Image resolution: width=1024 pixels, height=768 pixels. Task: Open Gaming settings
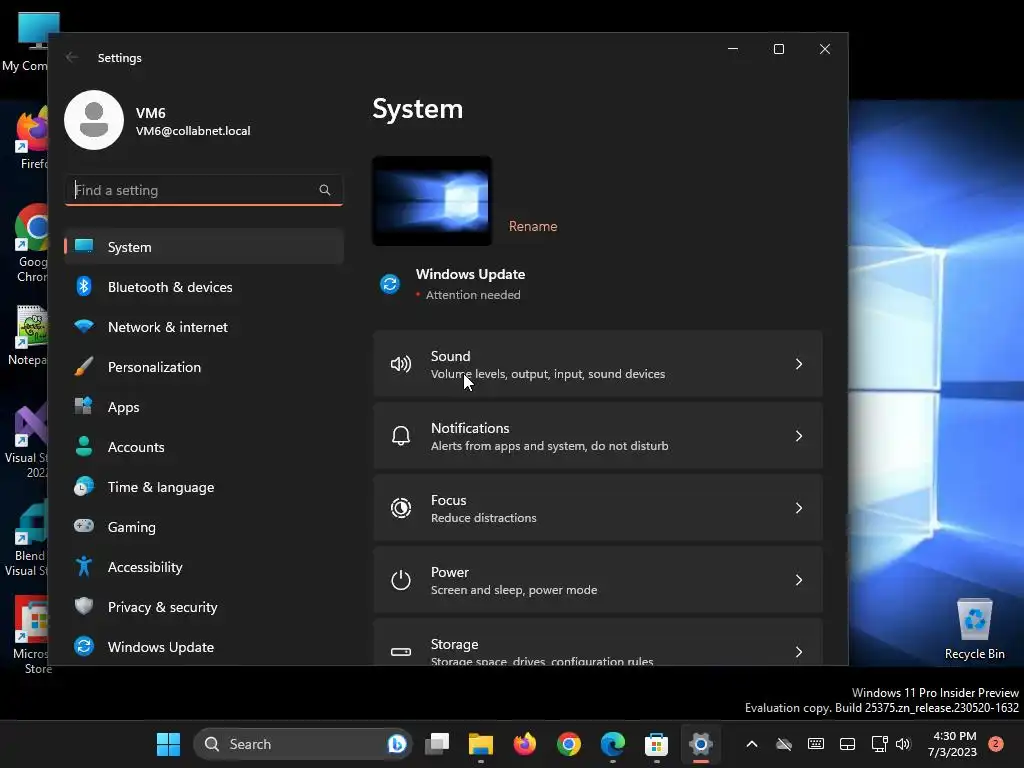click(x=204, y=526)
